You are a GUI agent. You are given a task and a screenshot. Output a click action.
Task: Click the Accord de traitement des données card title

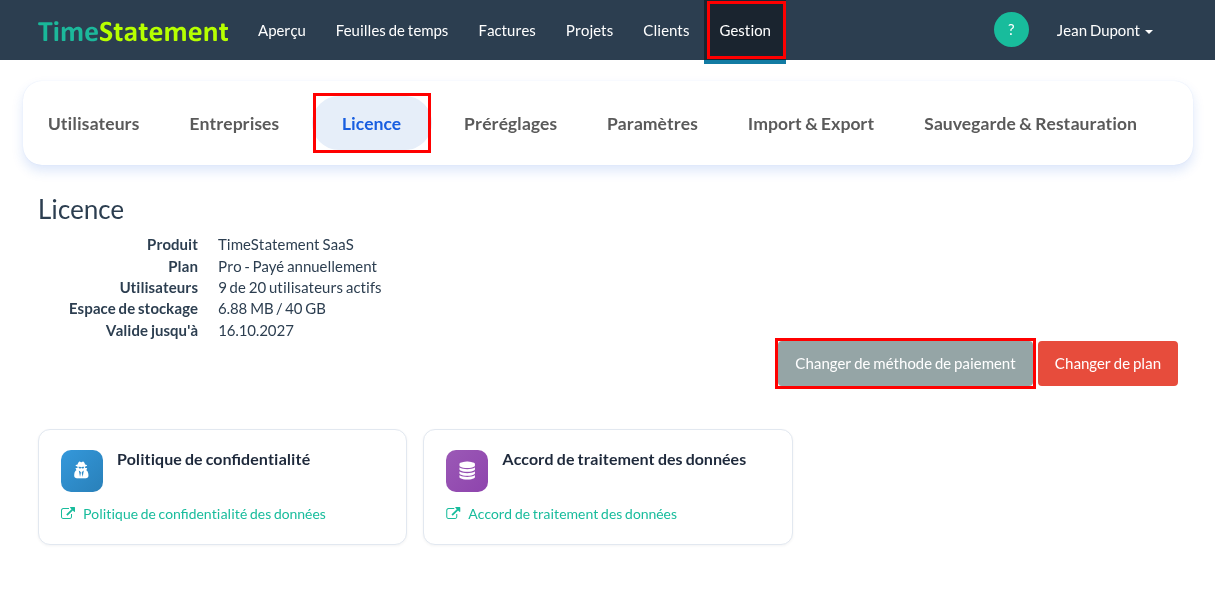coord(624,460)
